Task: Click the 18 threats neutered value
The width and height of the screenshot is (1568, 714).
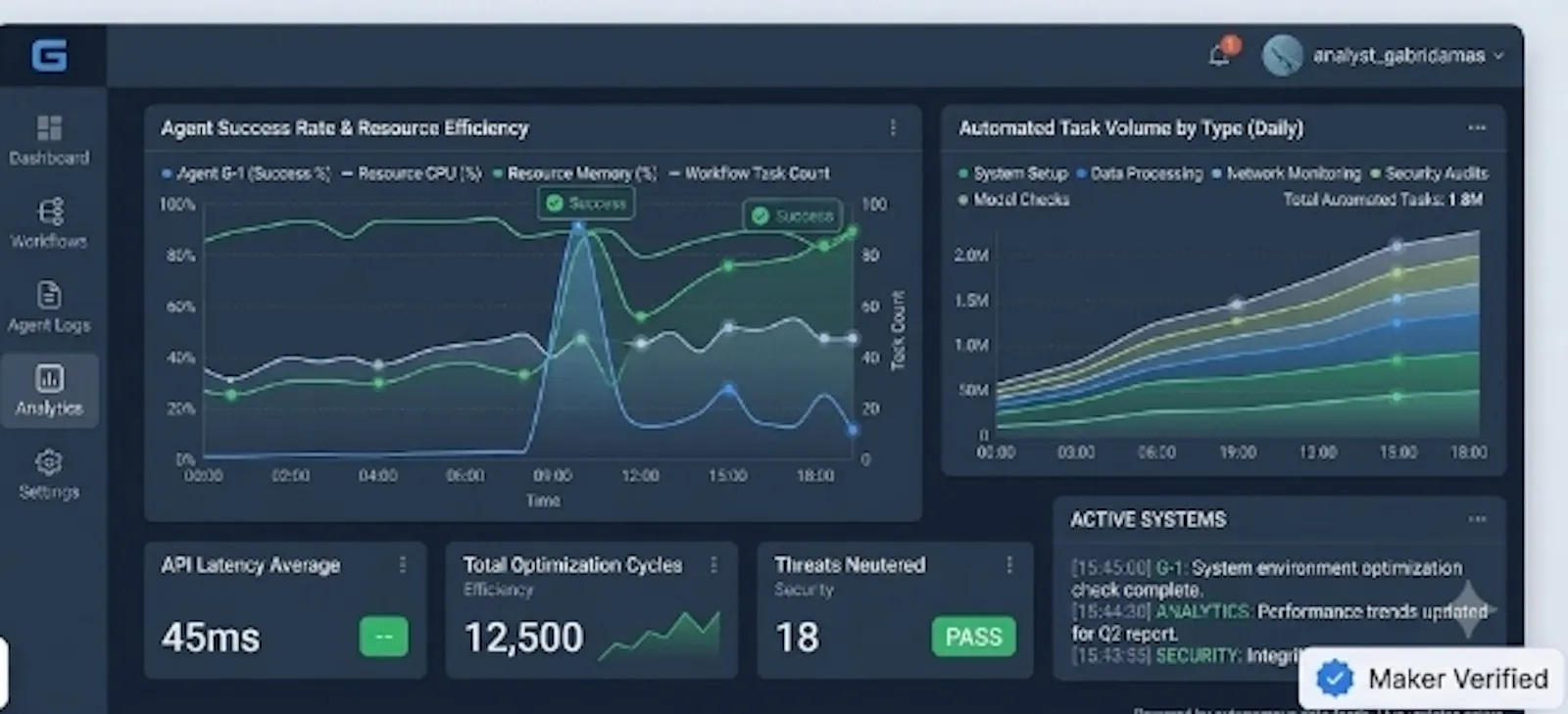Action: click(x=797, y=638)
